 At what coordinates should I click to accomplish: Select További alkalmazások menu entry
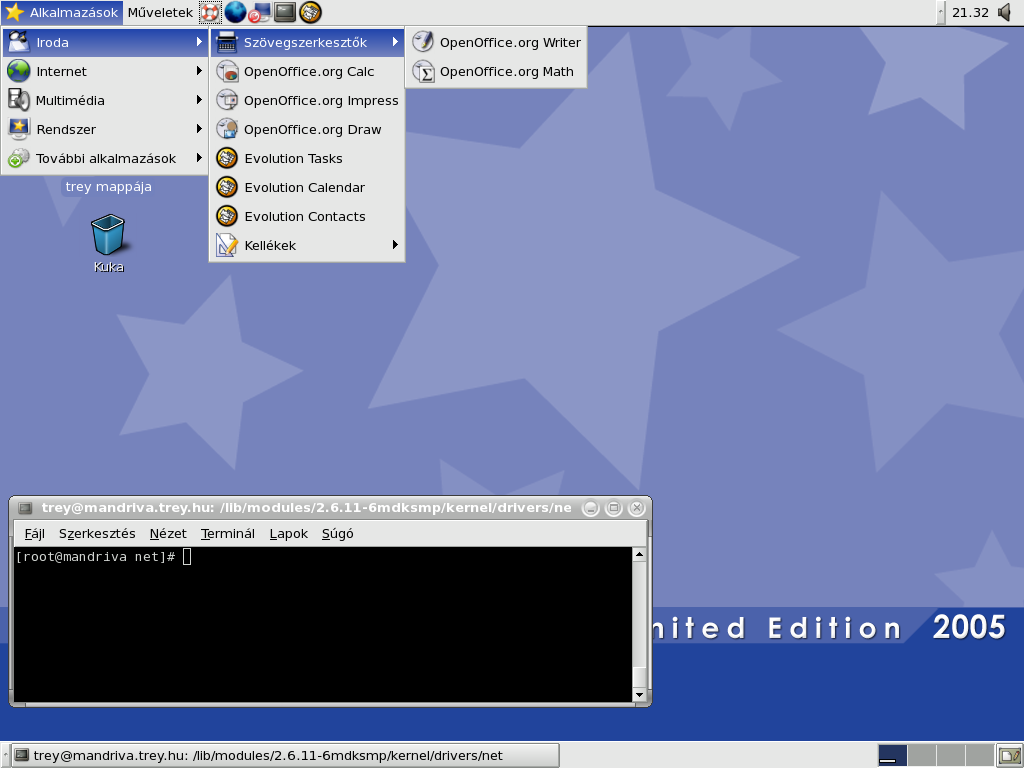tap(105, 158)
